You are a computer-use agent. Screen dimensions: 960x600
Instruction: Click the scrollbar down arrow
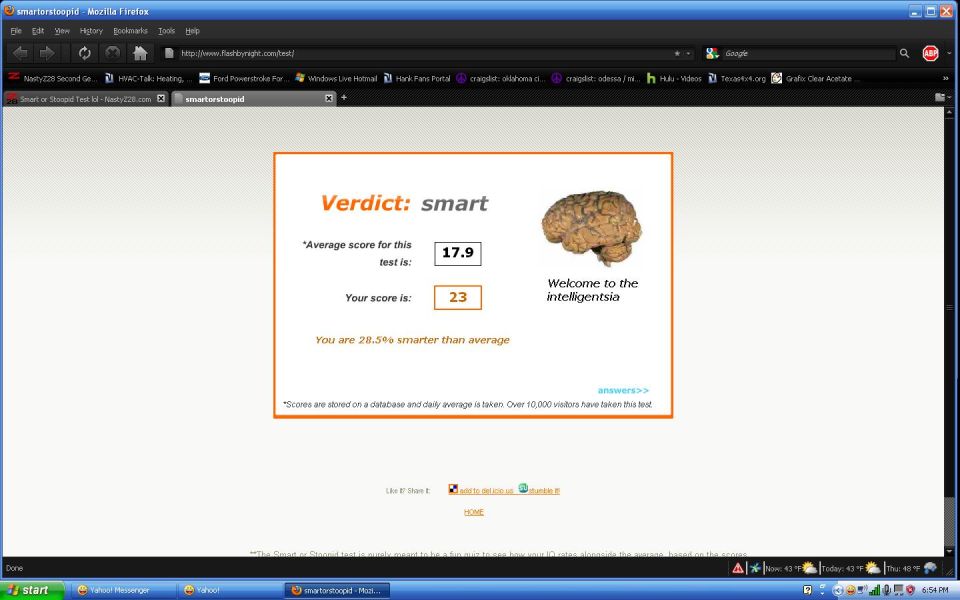tap(950, 552)
